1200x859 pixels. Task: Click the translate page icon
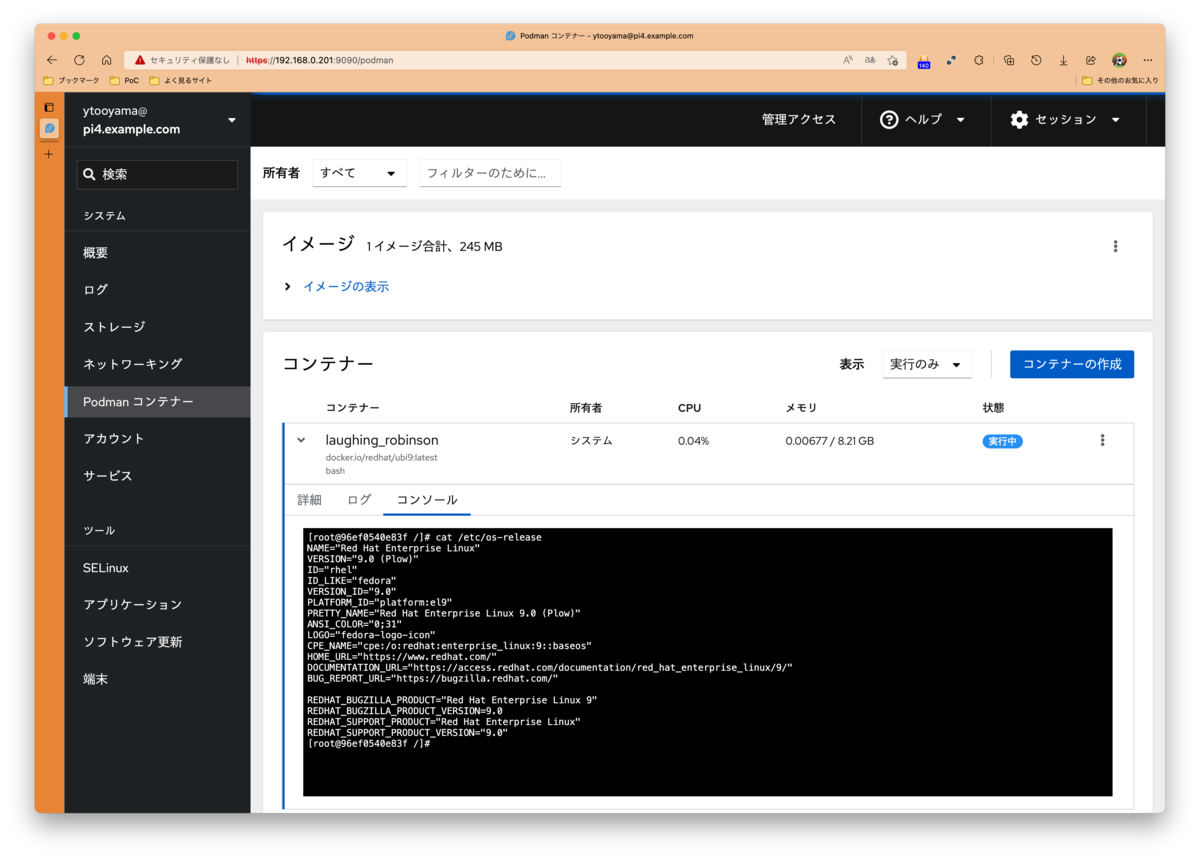pos(870,60)
